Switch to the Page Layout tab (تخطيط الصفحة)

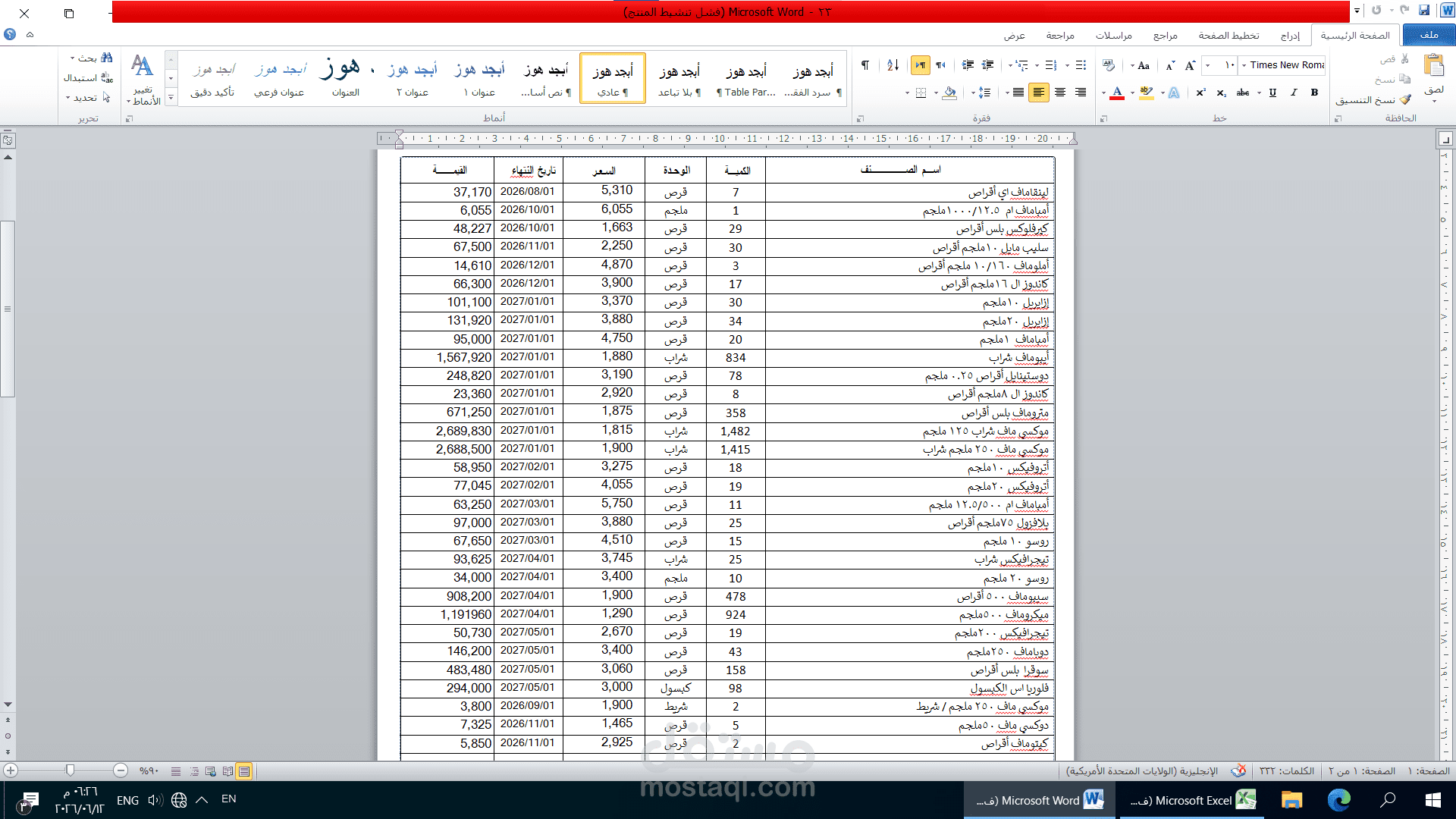[1228, 35]
